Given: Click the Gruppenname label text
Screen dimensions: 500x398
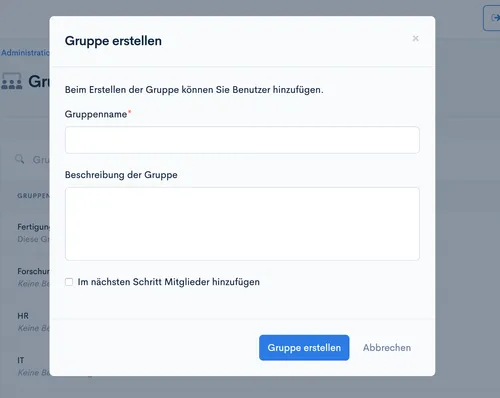Looking at the screenshot, I should [x=96, y=114].
